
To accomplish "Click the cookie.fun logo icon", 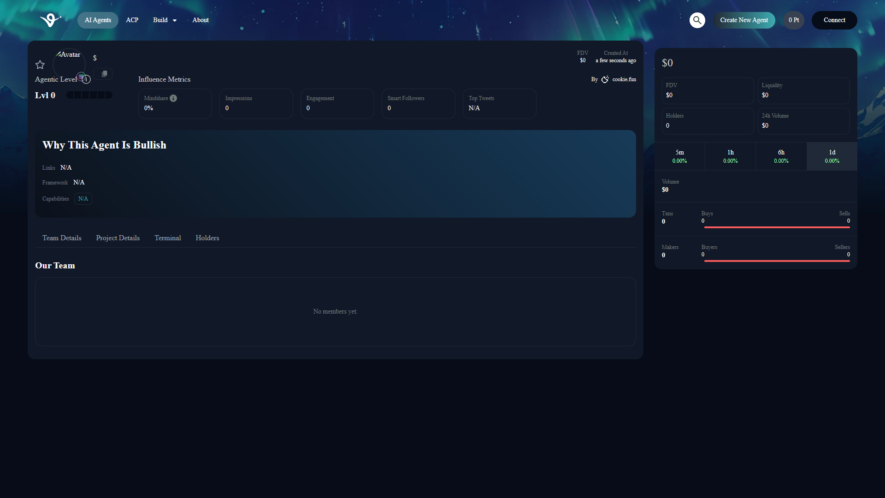I will pyautogui.click(x=605, y=80).
